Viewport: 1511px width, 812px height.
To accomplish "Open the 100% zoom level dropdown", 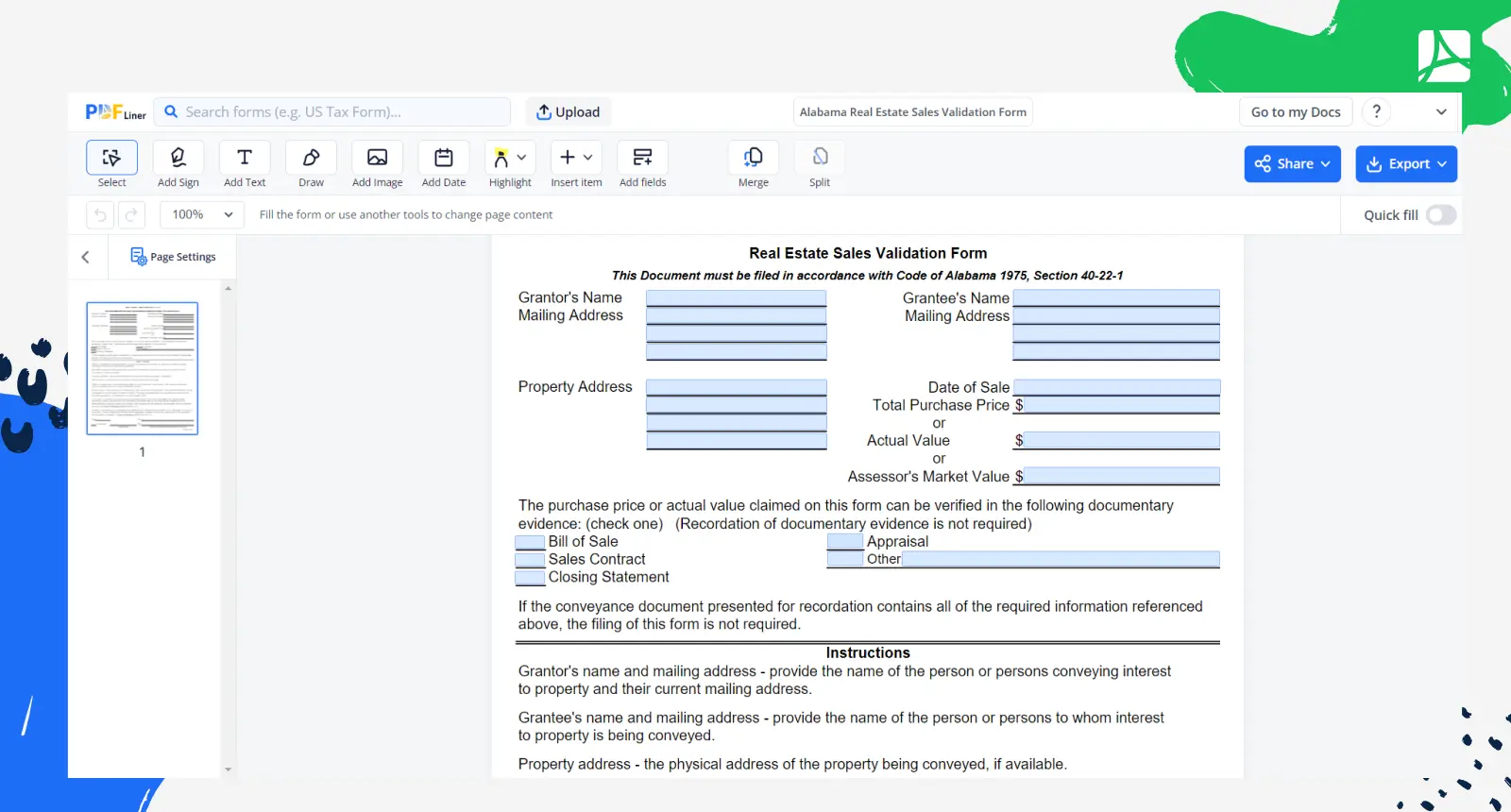I will 202,215.
